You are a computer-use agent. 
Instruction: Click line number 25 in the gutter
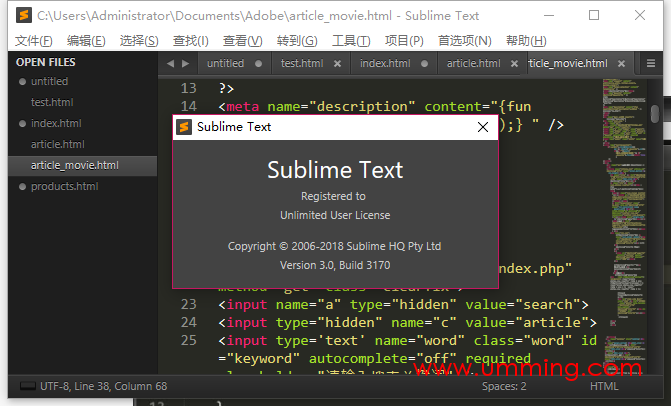click(188, 340)
